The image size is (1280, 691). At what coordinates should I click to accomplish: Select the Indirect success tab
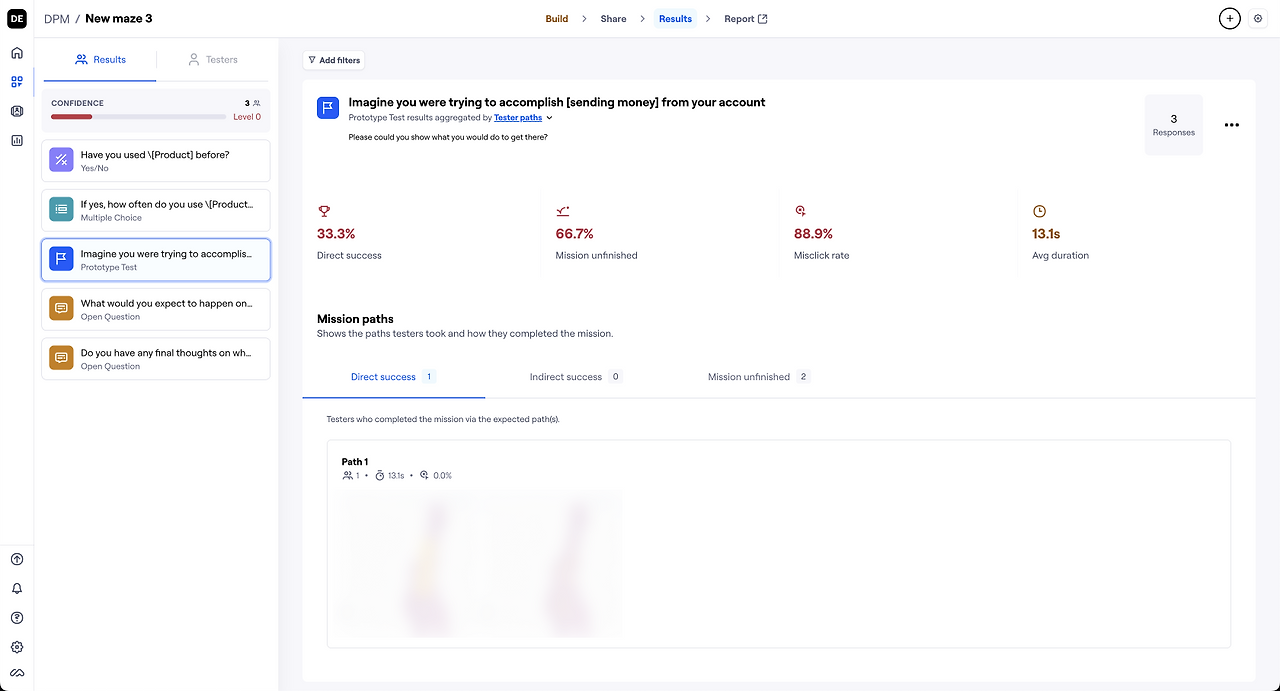click(576, 377)
